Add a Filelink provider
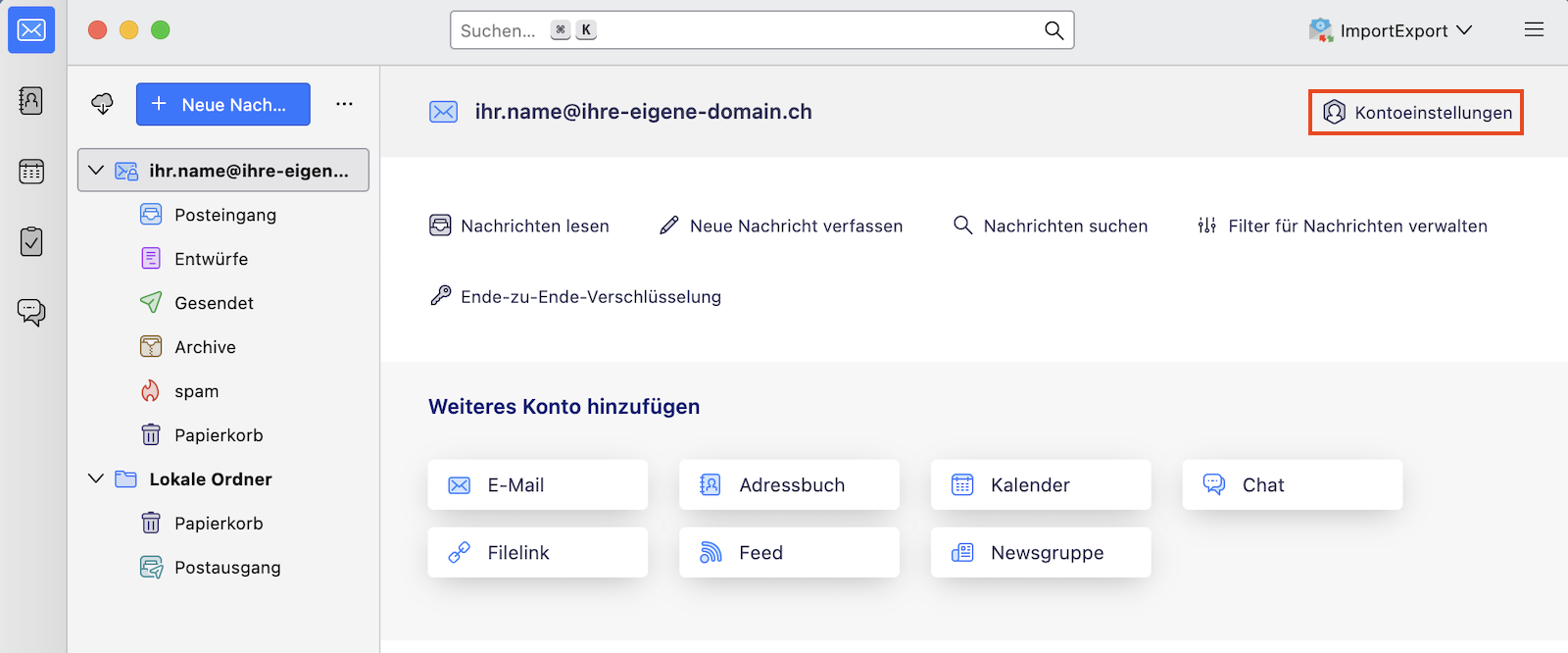Image resolution: width=1568 pixels, height=653 pixels. [x=538, y=552]
